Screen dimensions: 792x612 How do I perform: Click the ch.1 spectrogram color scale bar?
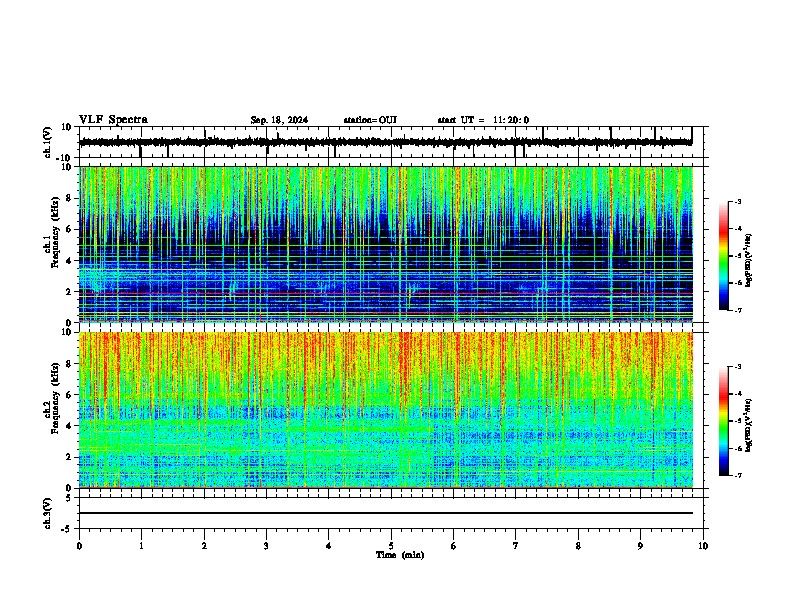[724, 256]
